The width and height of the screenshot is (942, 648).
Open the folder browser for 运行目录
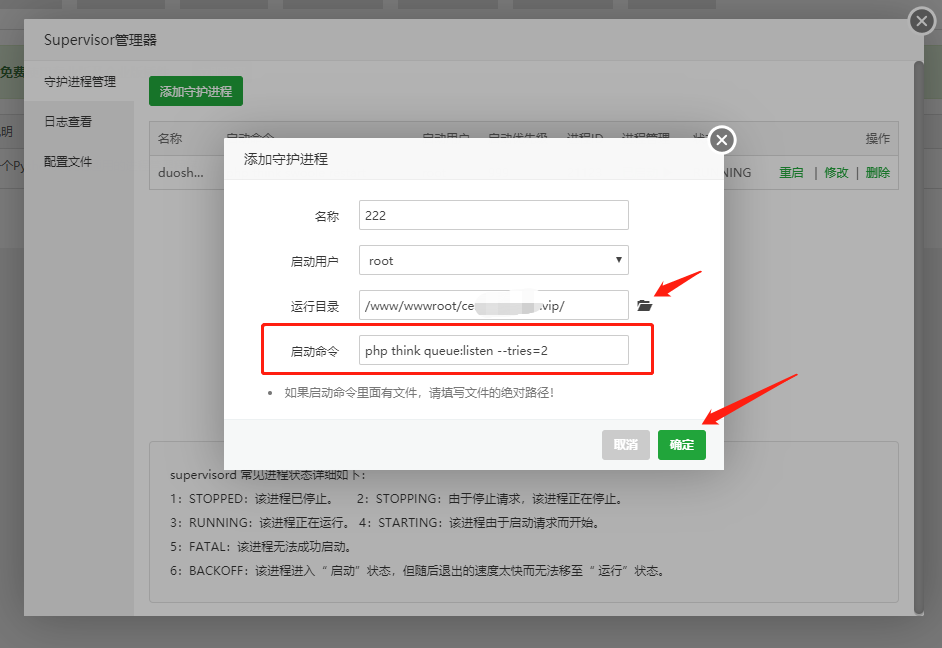[x=645, y=306]
